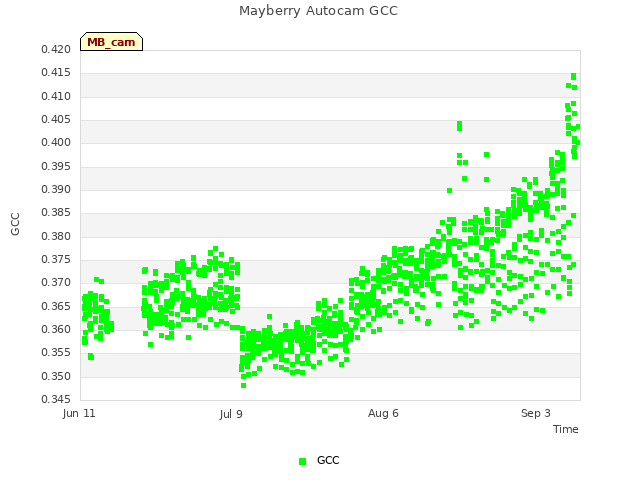Click the lowest data point below 0.350
Viewport: 640px width, 480px height.
[x=243, y=385]
